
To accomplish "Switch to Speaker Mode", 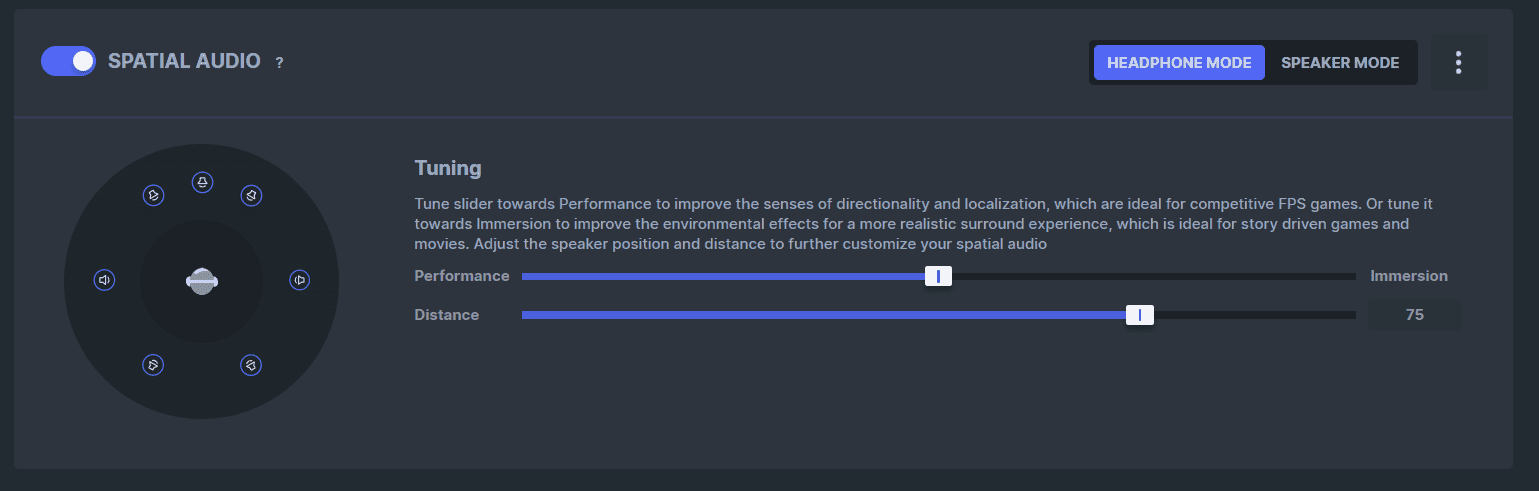I will pyautogui.click(x=1340, y=62).
